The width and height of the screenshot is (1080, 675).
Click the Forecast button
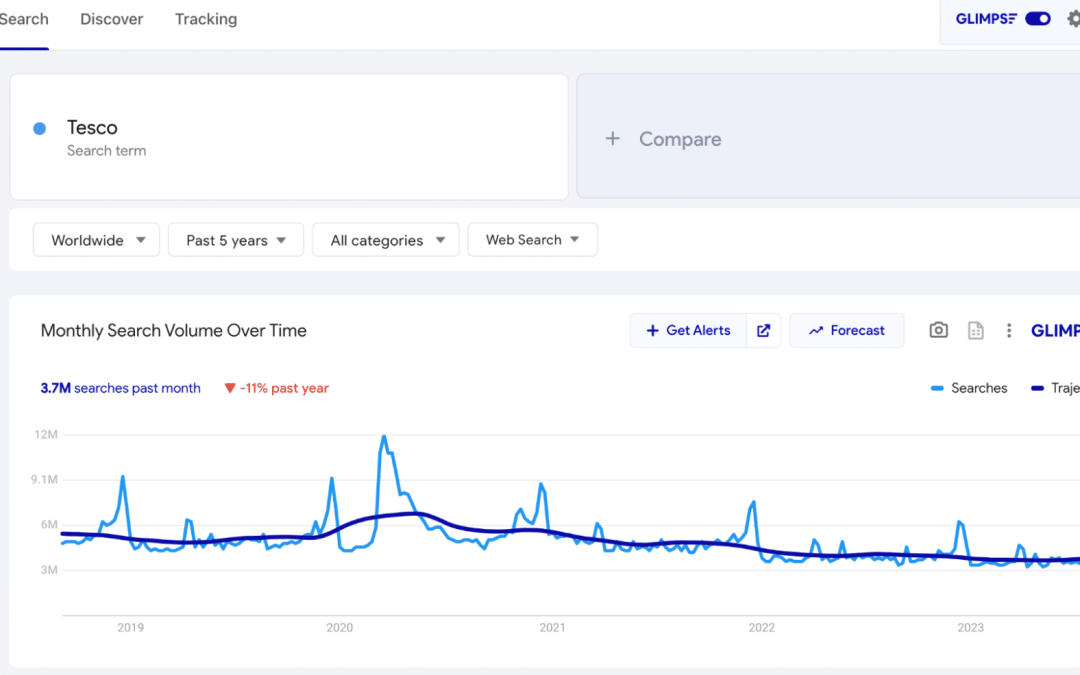pos(847,331)
